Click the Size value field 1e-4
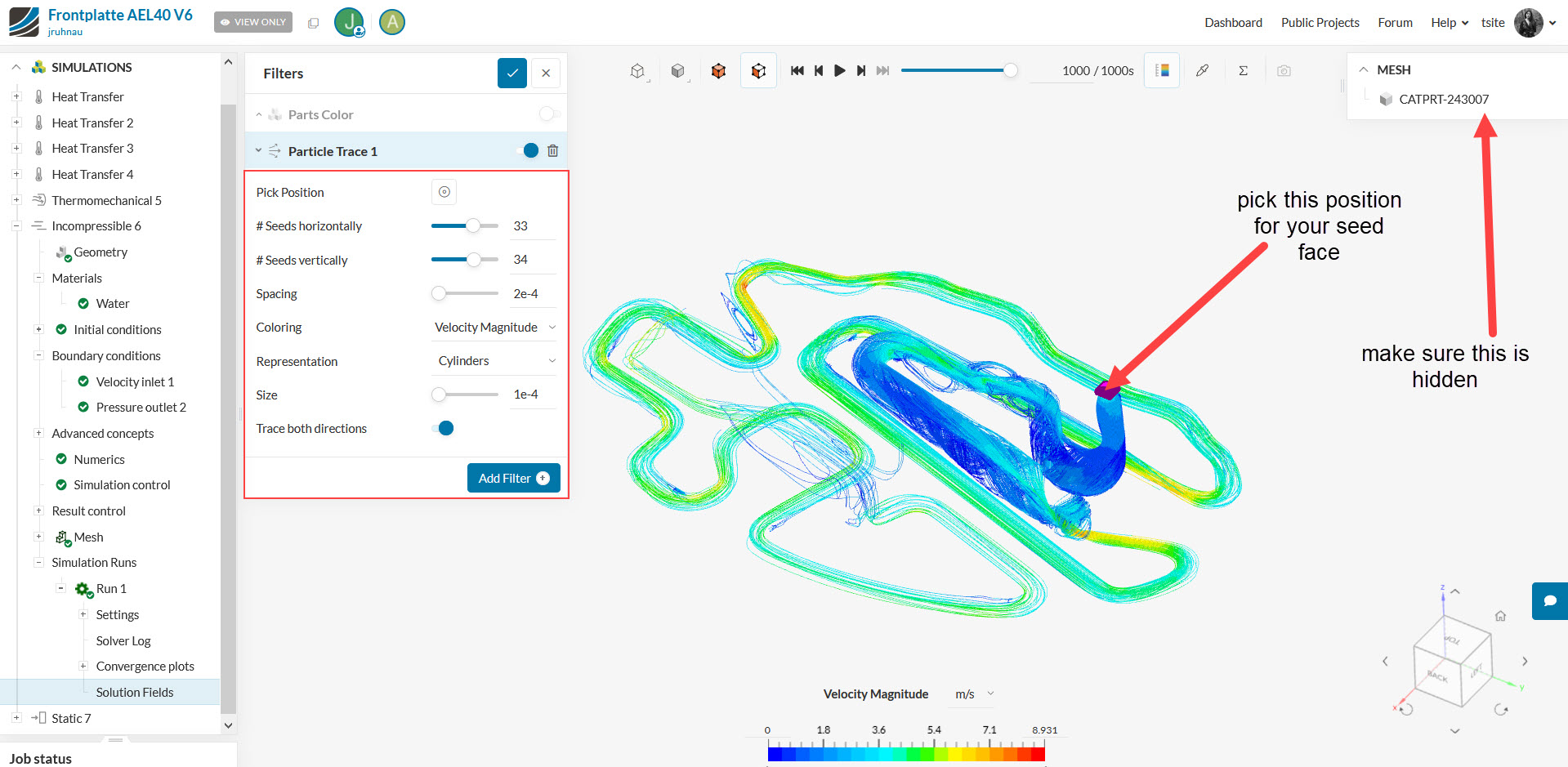Screen dimensions: 1568x767 [534, 395]
